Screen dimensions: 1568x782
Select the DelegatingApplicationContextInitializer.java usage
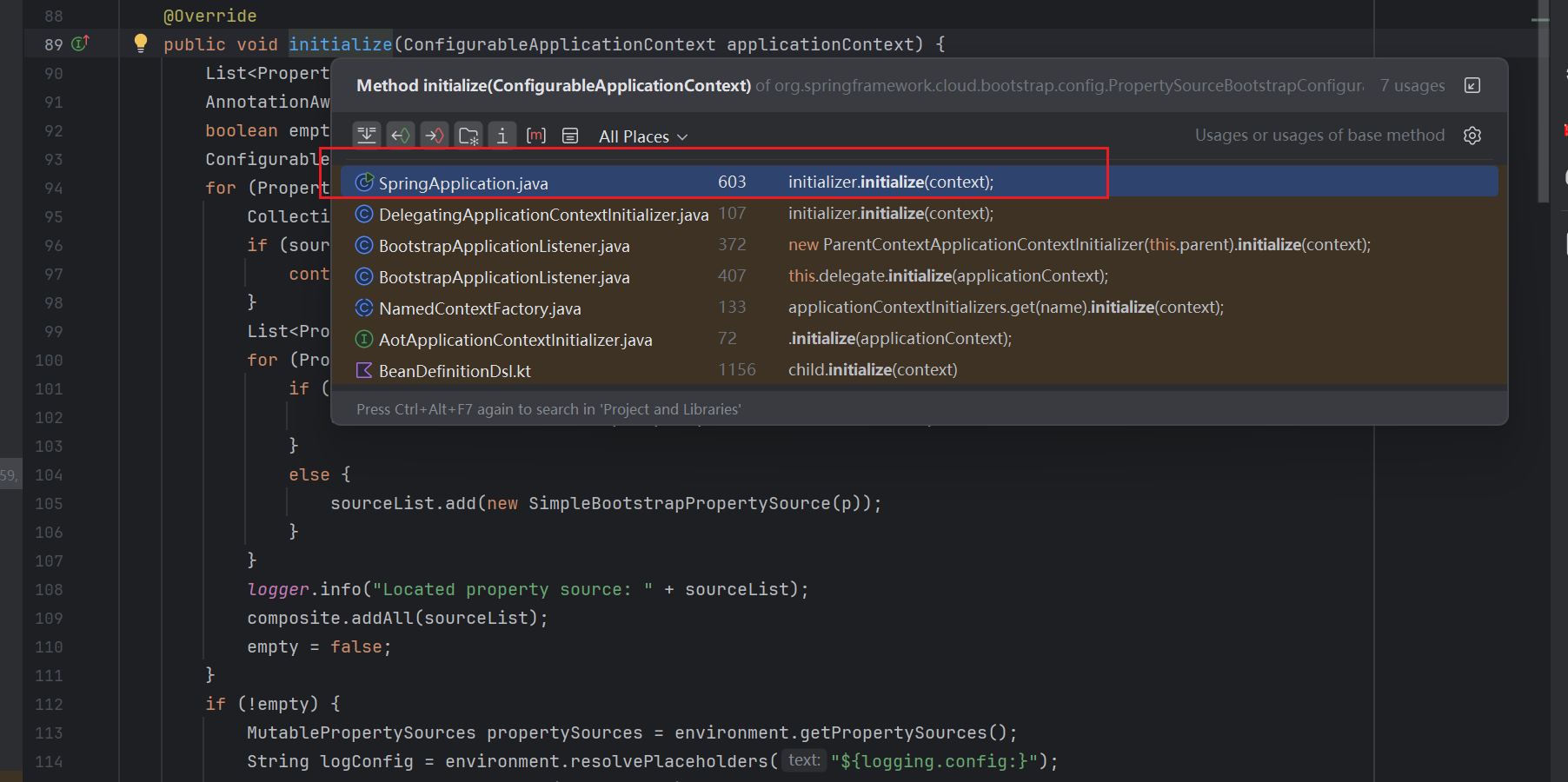click(x=543, y=215)
